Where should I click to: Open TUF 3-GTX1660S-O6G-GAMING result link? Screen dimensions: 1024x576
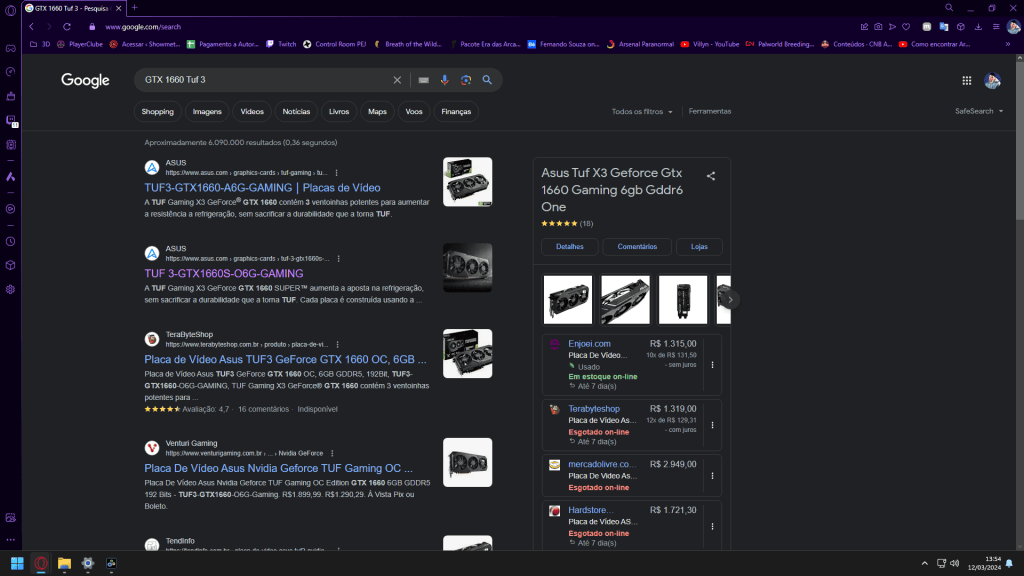pyautogui.click(x=224, y=274)
